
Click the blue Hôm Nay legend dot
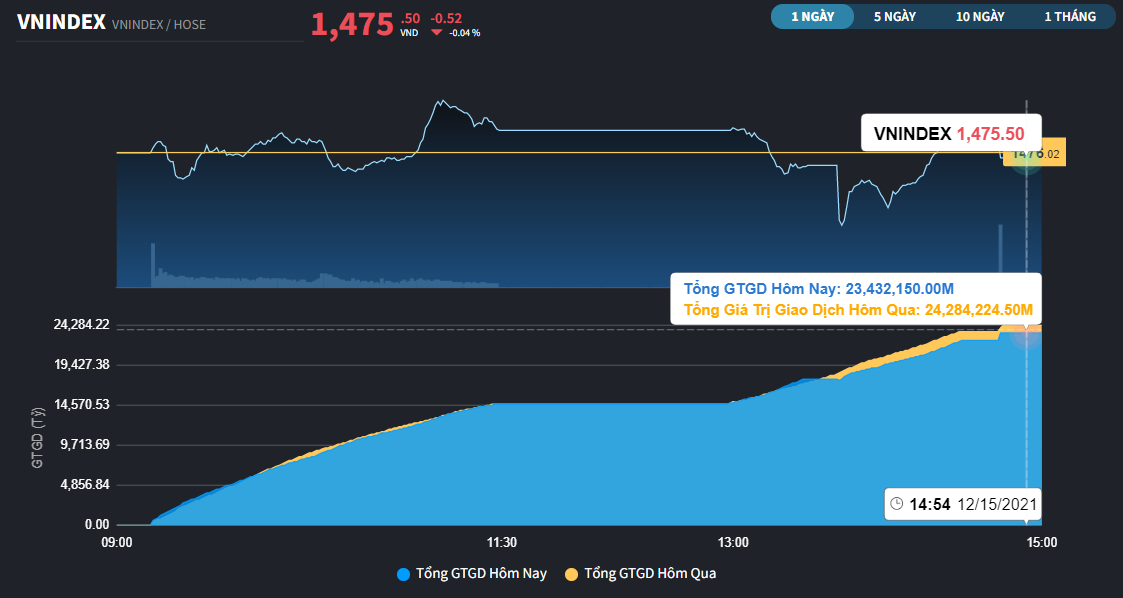click(403, 574)
